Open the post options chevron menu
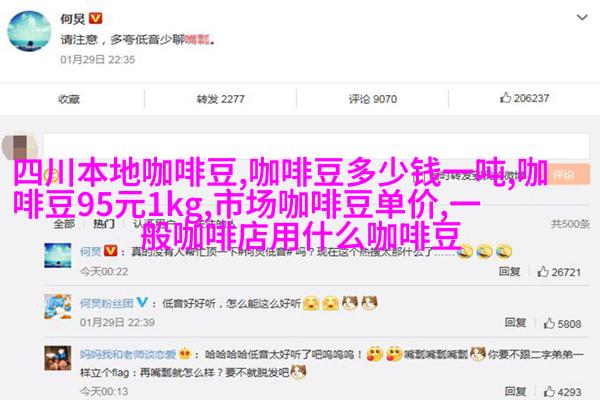This screenshot has width=600, height=400. (582, 18)
